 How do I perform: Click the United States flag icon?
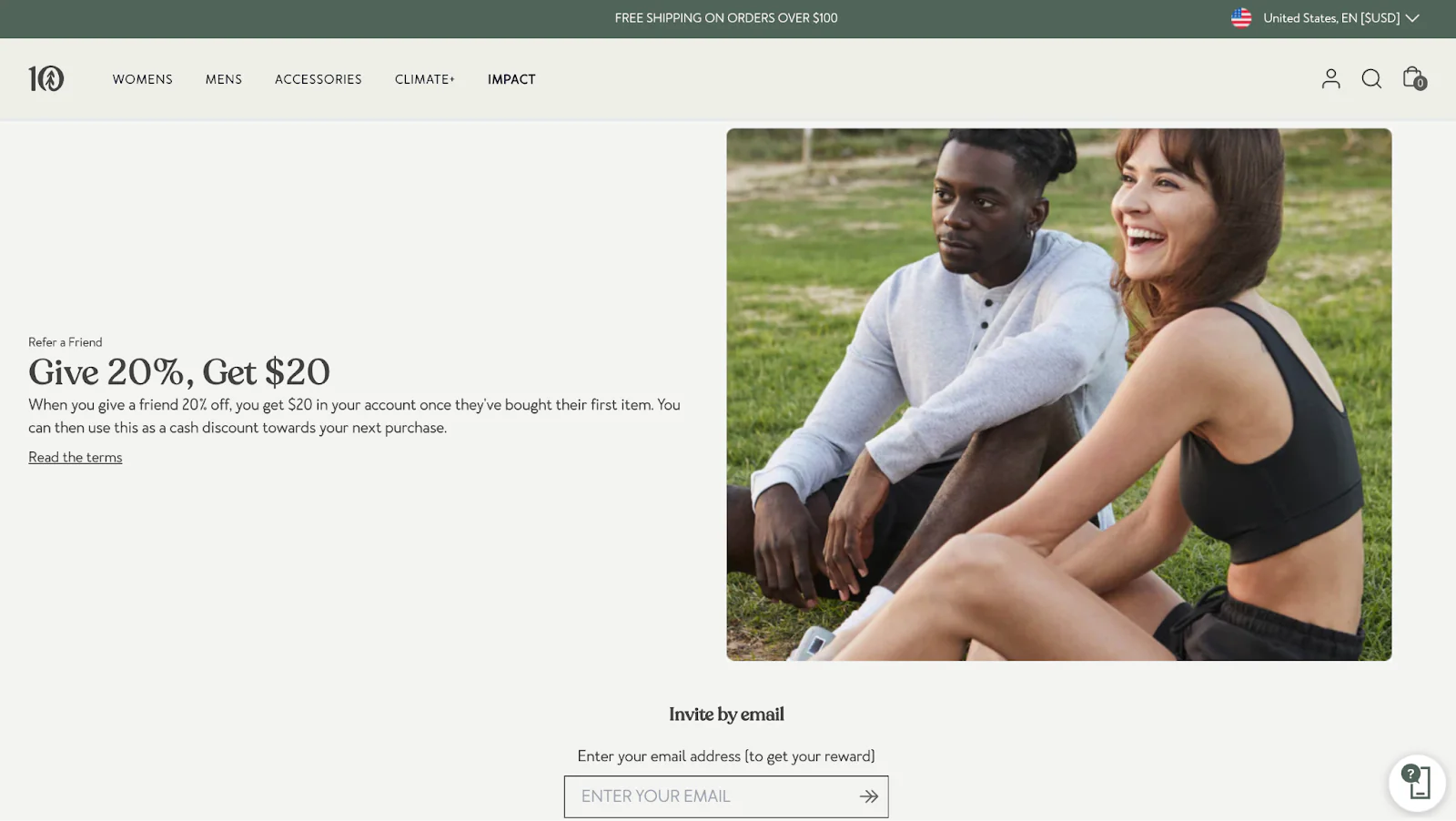[x=1239, y=17]
